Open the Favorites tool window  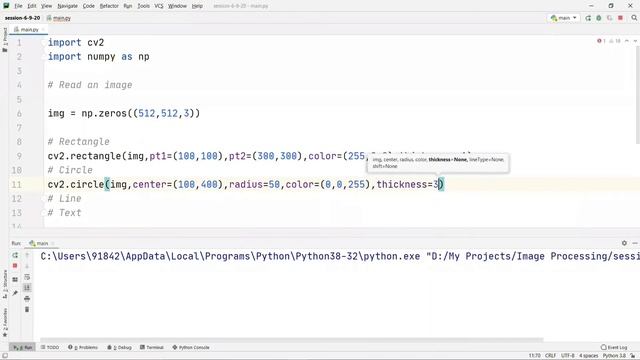point(5,322)
